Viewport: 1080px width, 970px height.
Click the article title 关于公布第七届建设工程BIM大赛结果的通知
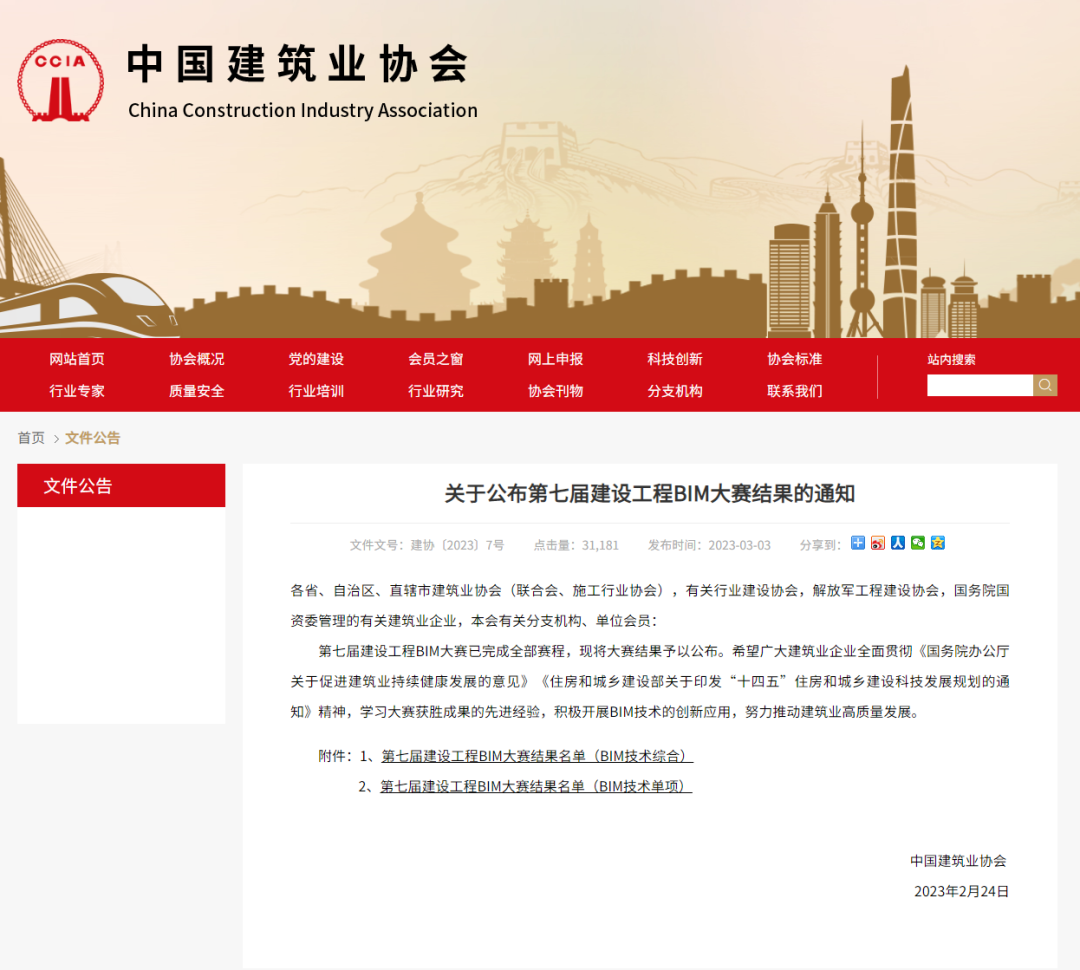650,493
